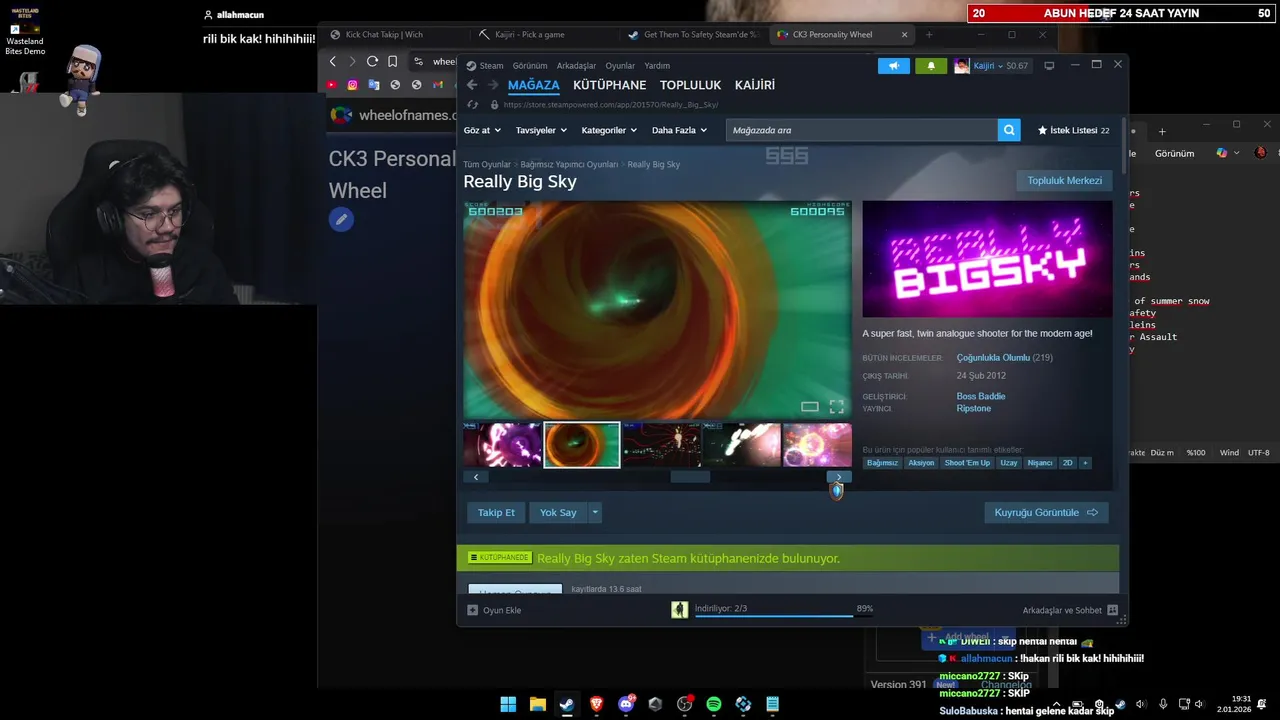Open the wheel edit pencil button
Viewport: 1280px width, 720px height.
pos(341,219)
